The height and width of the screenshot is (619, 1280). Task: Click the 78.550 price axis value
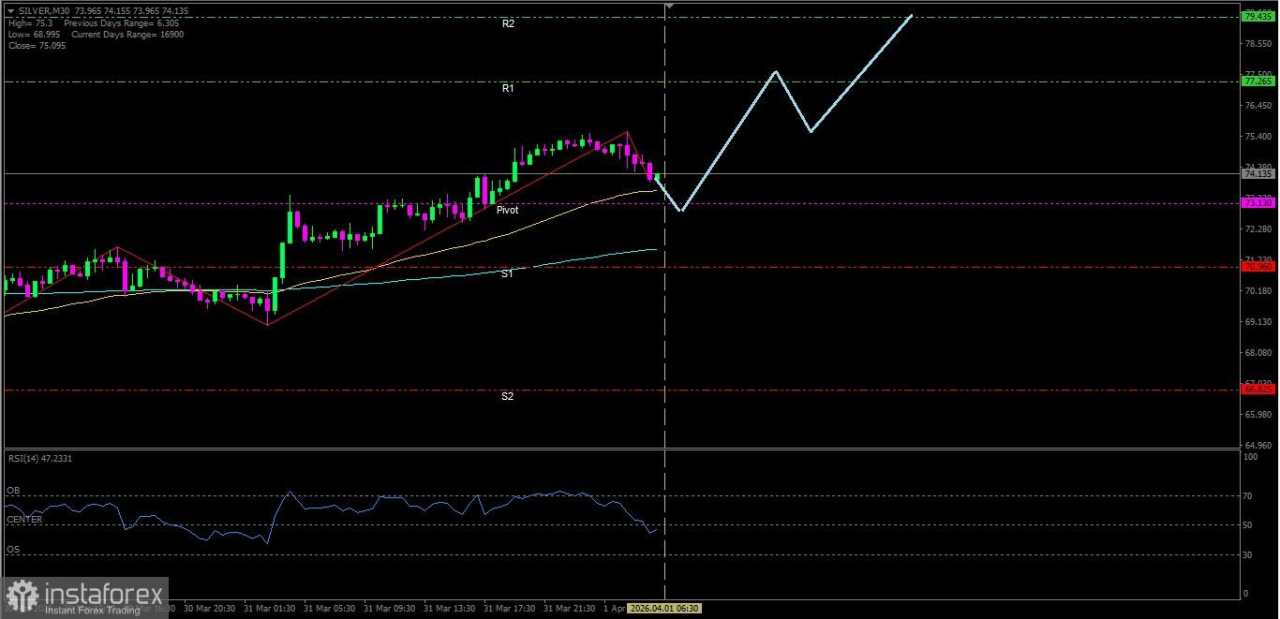pyautogui.click(x=1256, y=43)
